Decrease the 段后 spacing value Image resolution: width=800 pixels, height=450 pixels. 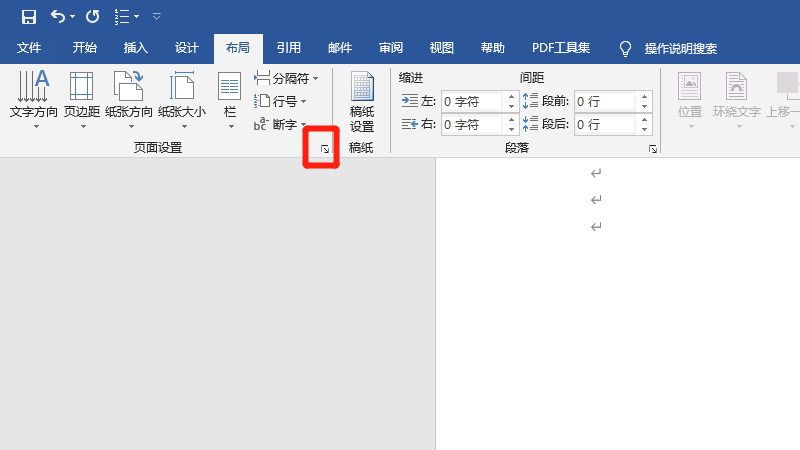pyautogui.click(x=644, y=129)
